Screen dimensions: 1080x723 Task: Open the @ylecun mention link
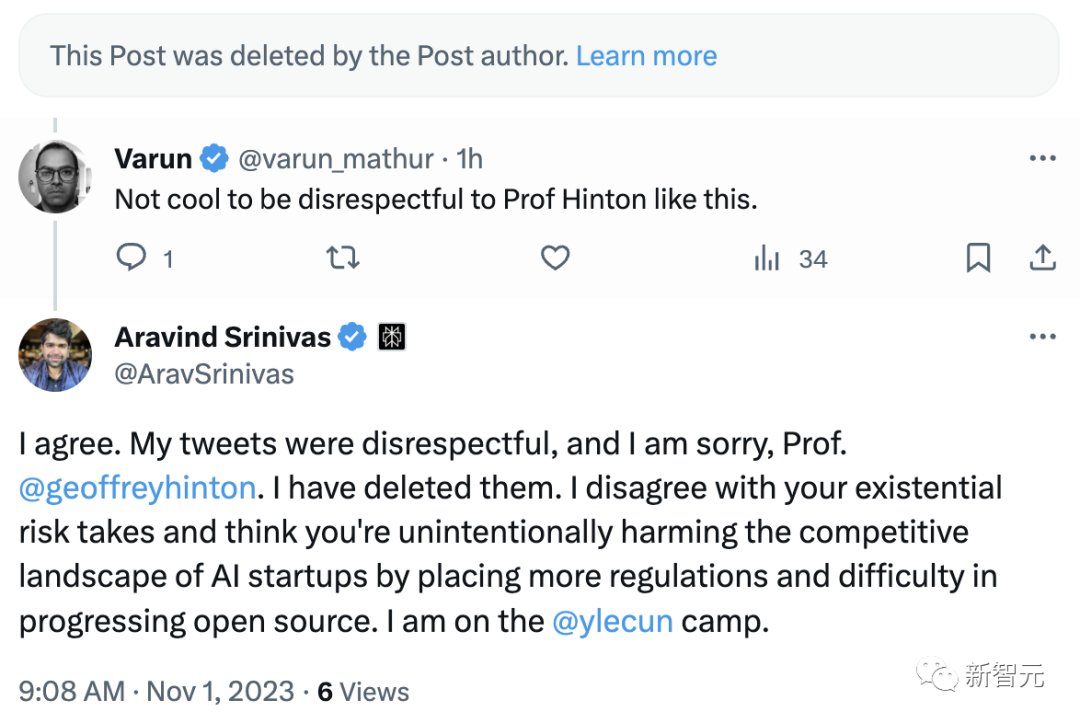pyautogui.click(x=612, y=621)
